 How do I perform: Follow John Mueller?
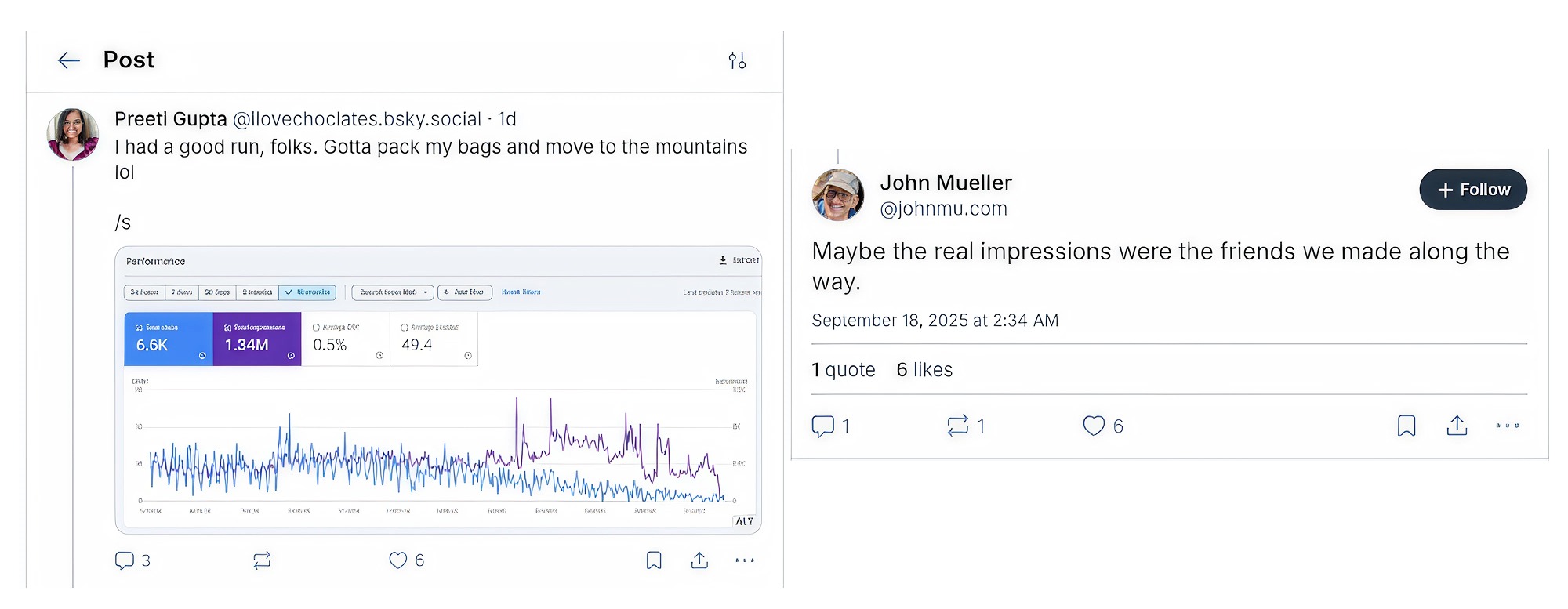(1472, 190)
